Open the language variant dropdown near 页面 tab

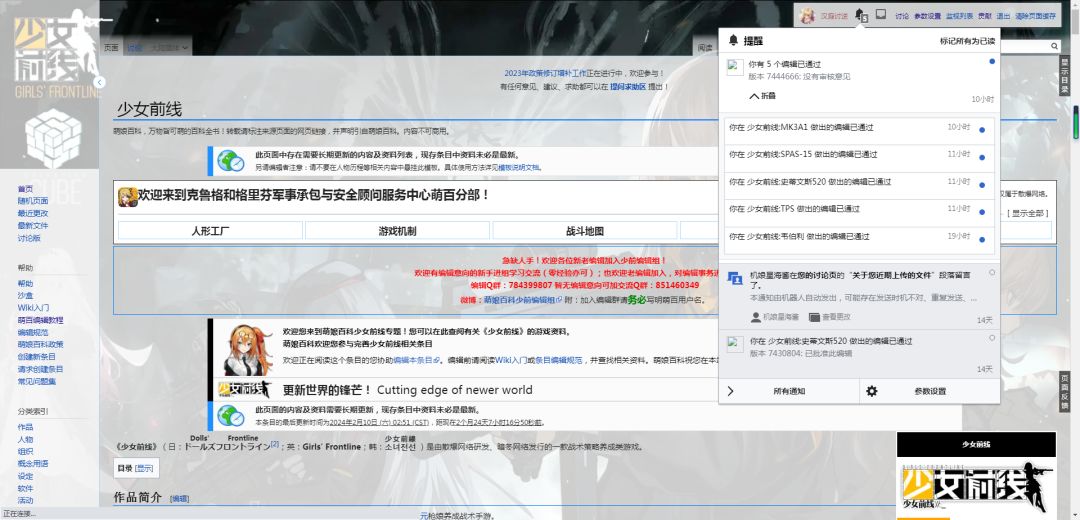169,48
